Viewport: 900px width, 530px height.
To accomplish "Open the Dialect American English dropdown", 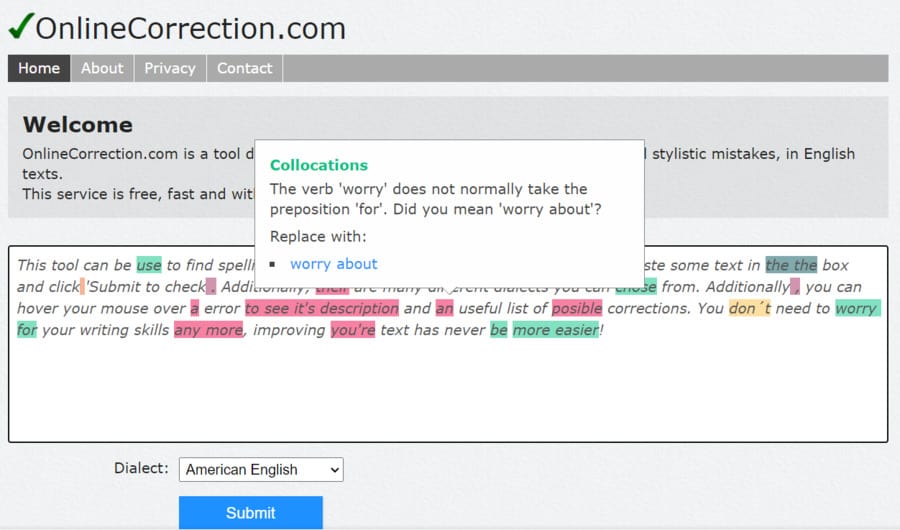I will (x=261, y=470).
